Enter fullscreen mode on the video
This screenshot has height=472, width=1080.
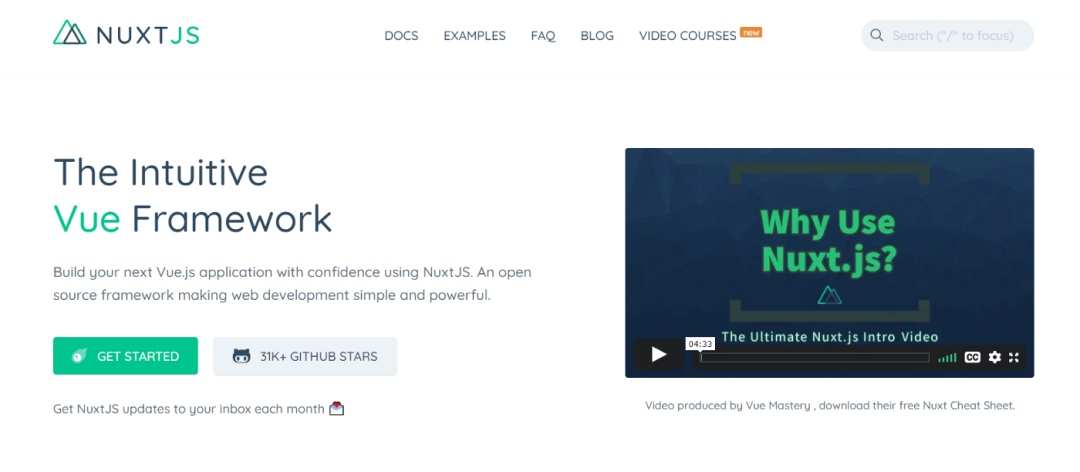coord(1014,357)
